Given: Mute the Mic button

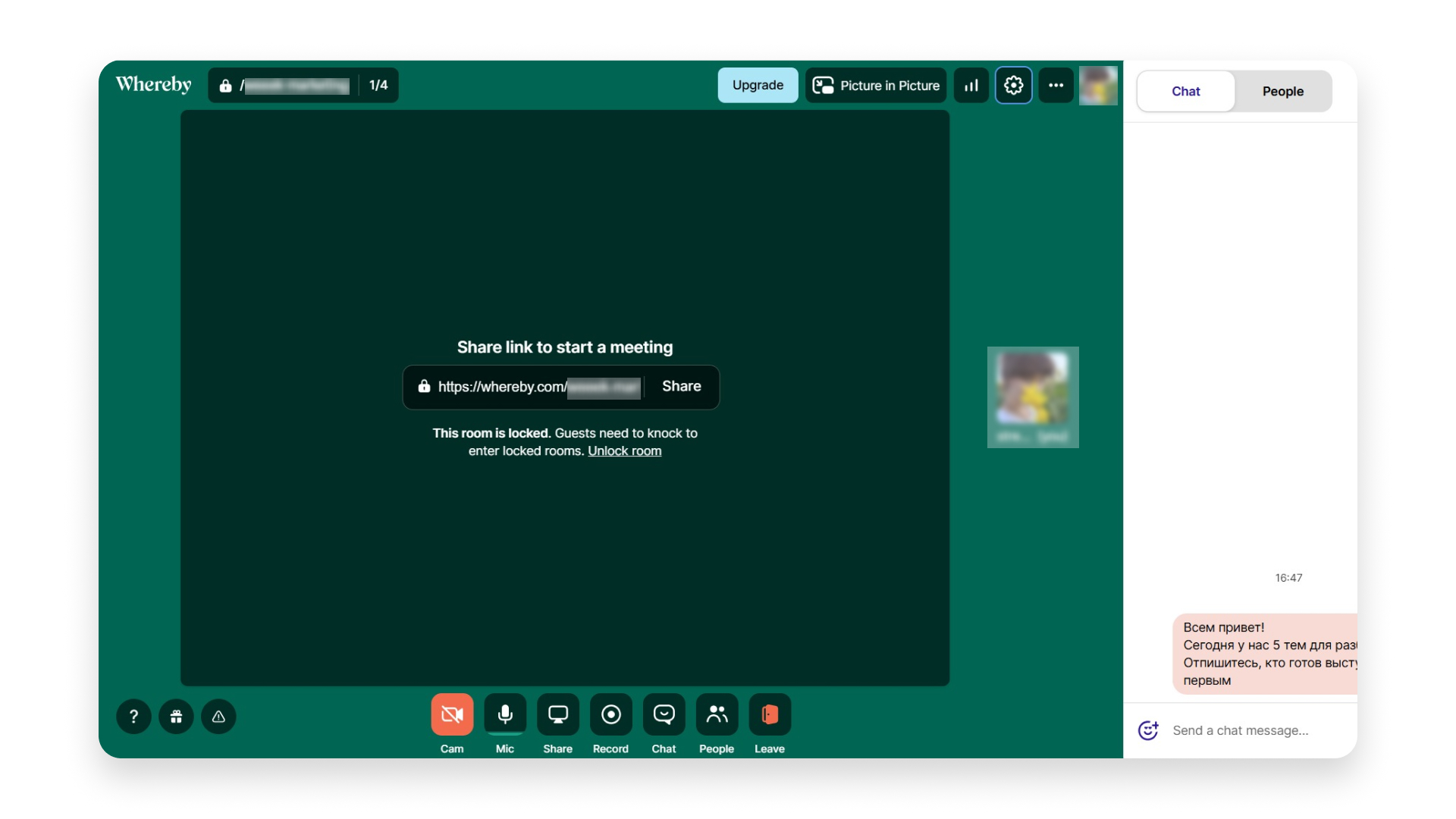Looking at the screenshot, I should pyautogui.click(x=505, y=714).
